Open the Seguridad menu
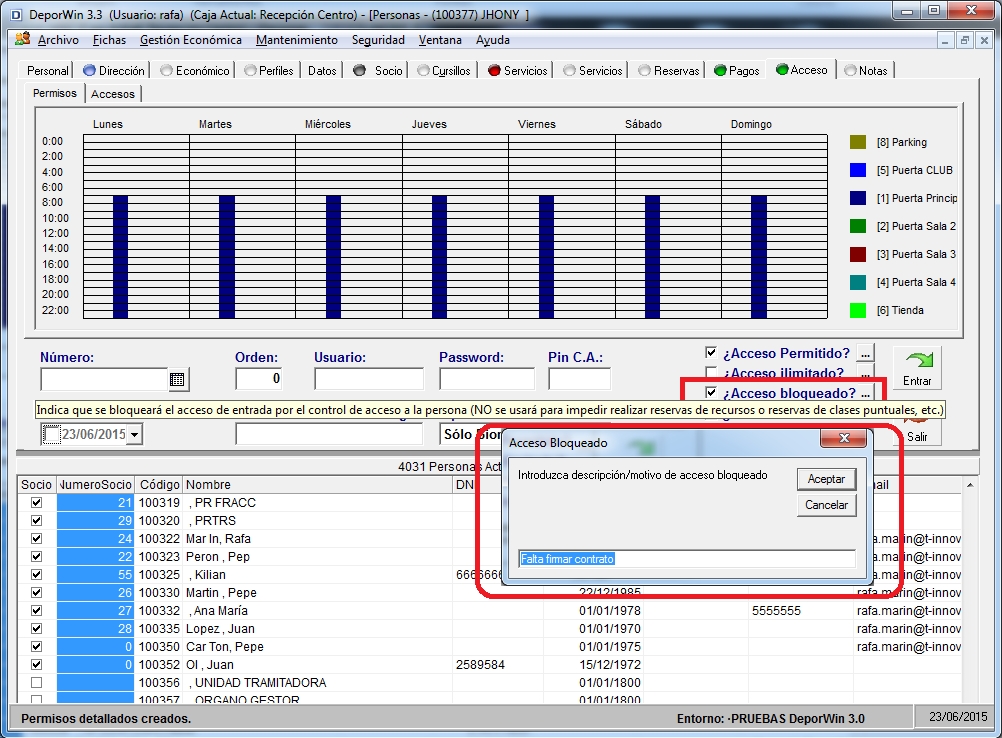1002x738 pixels. coord(378,40)
